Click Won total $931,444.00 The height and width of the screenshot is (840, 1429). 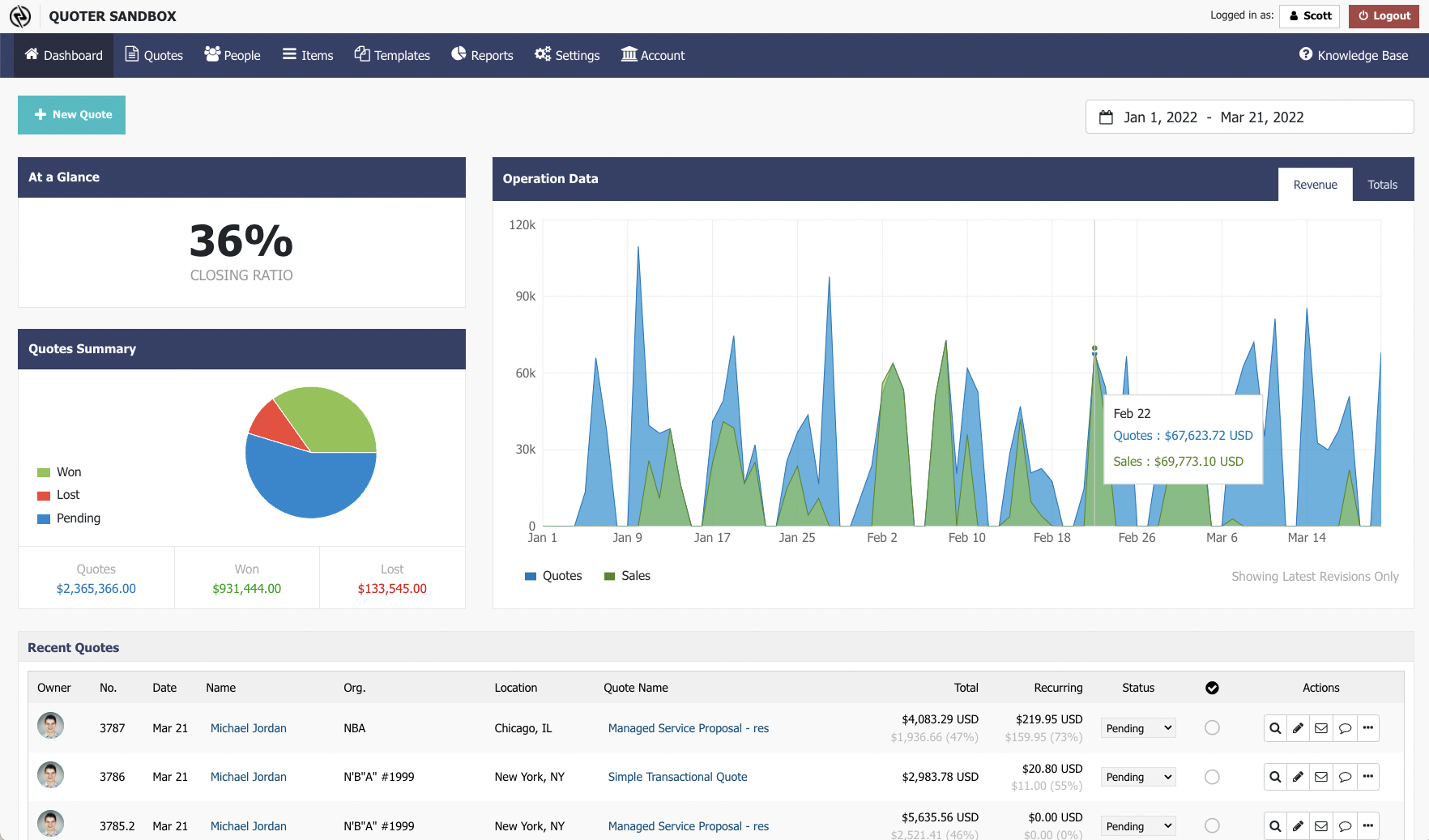tap(247, 589)
